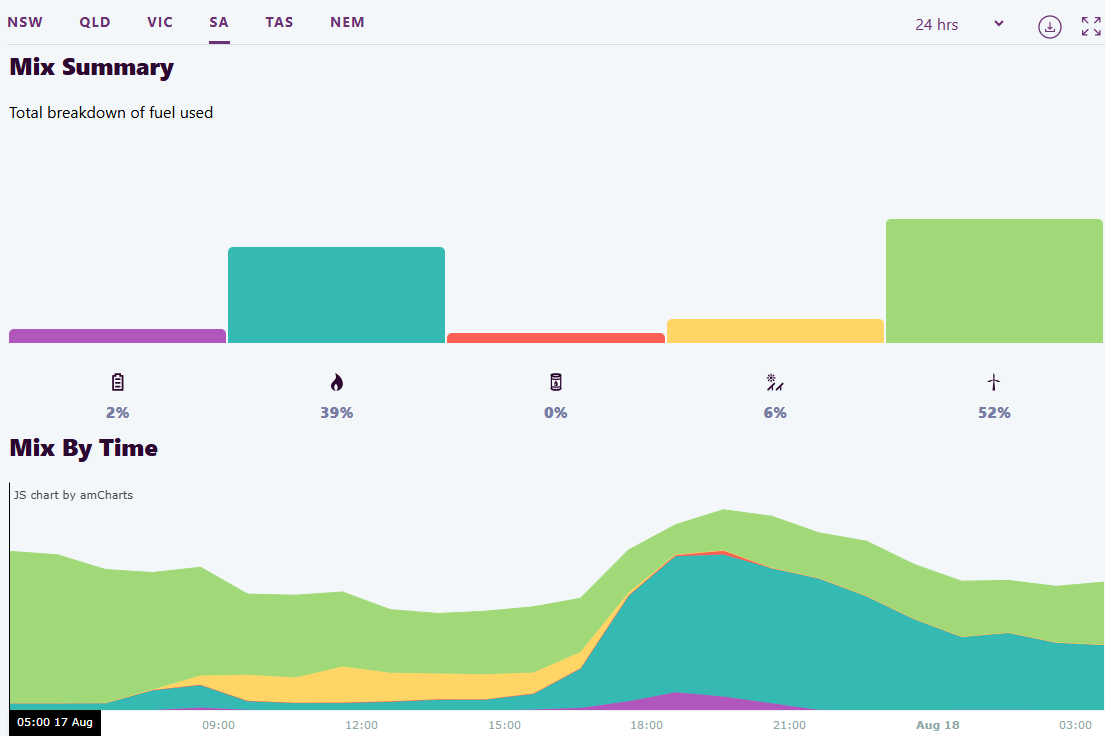Click the JS chart by amCharts link

tap(73, 495)
